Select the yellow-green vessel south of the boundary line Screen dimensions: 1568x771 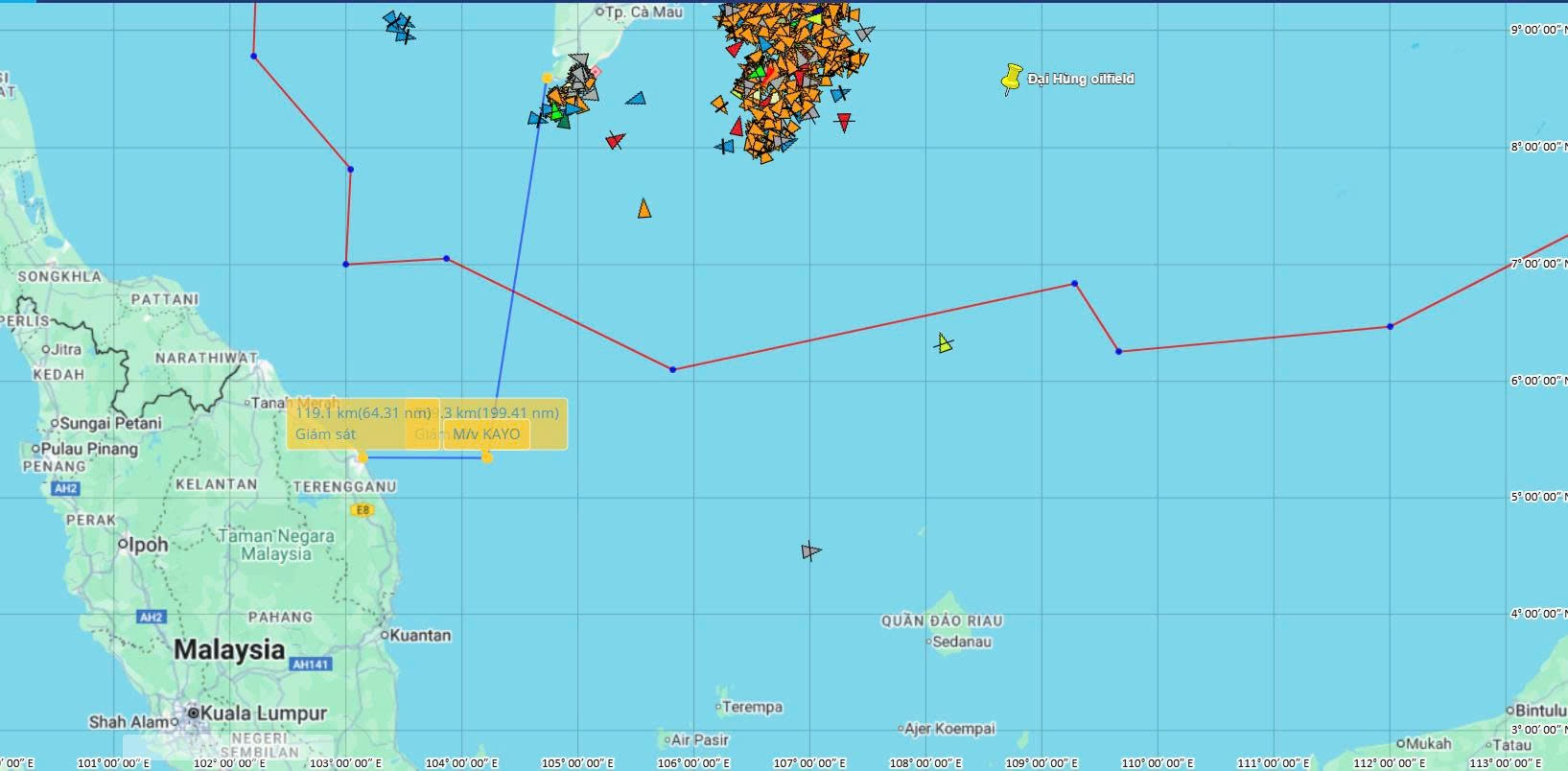944,343
